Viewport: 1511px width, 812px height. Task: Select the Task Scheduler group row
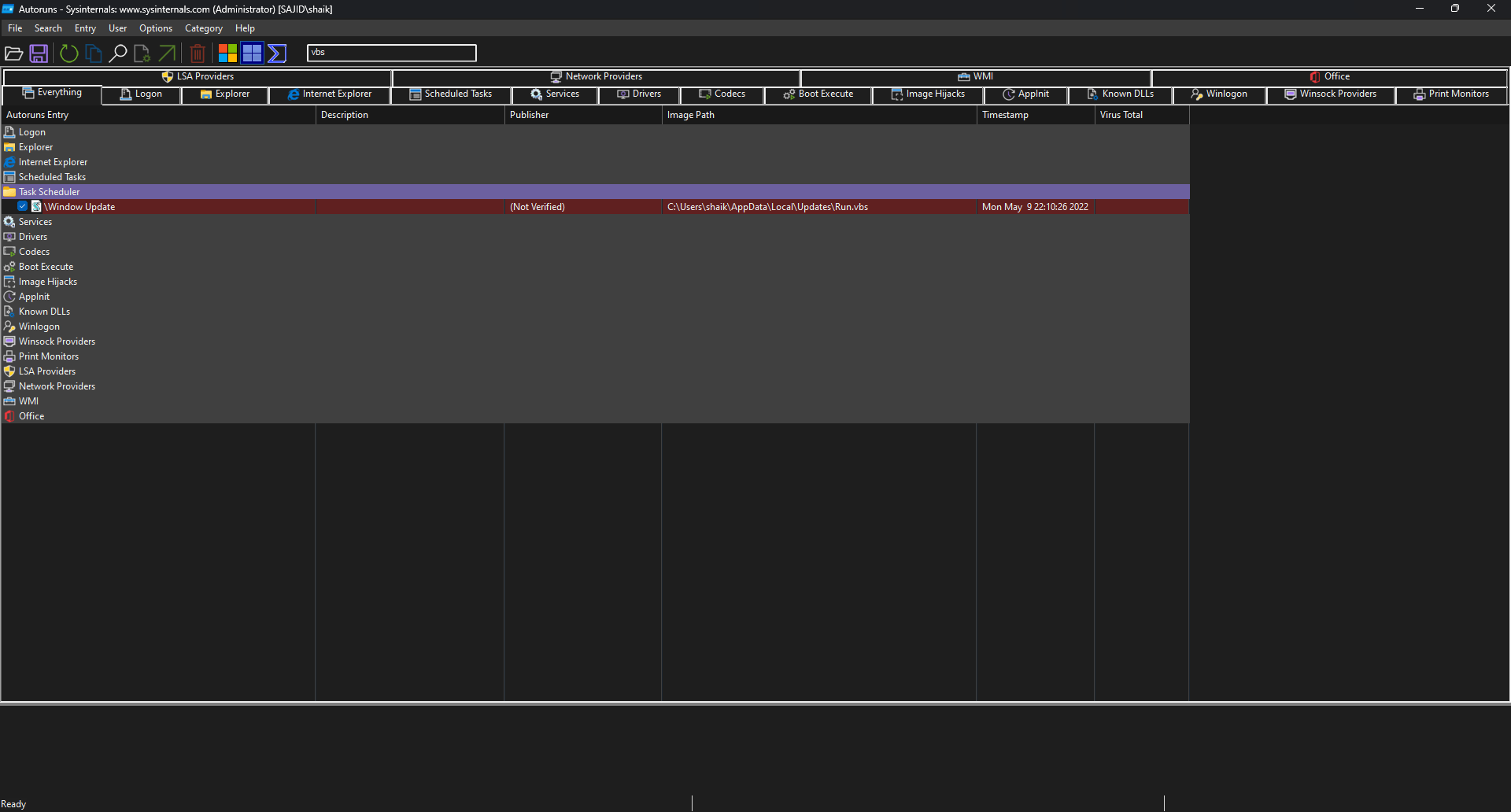tap(595, 192)
